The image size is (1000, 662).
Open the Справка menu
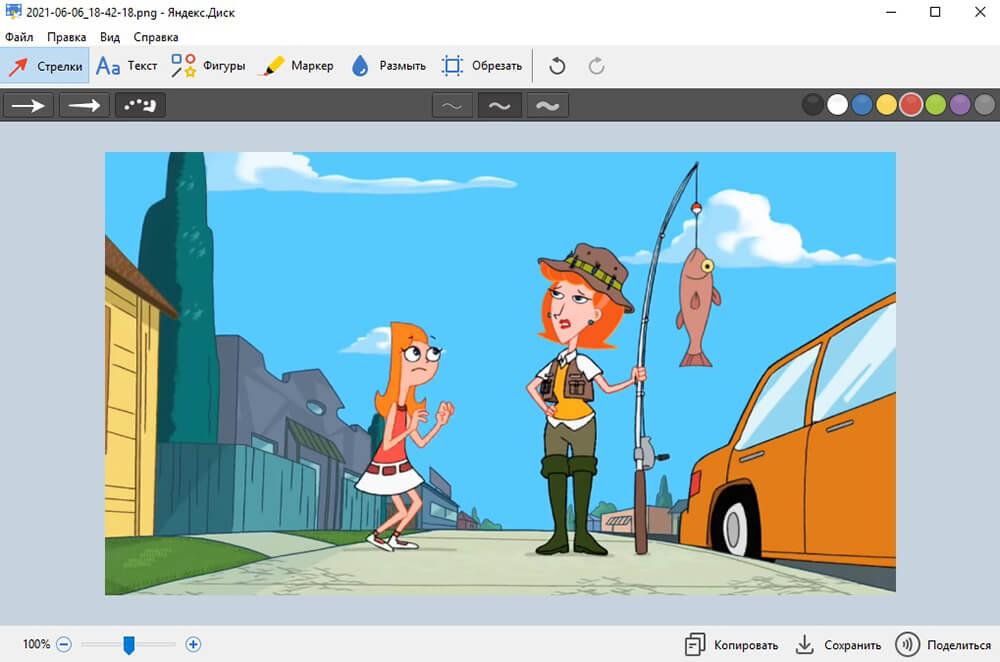tap(156, 37)
